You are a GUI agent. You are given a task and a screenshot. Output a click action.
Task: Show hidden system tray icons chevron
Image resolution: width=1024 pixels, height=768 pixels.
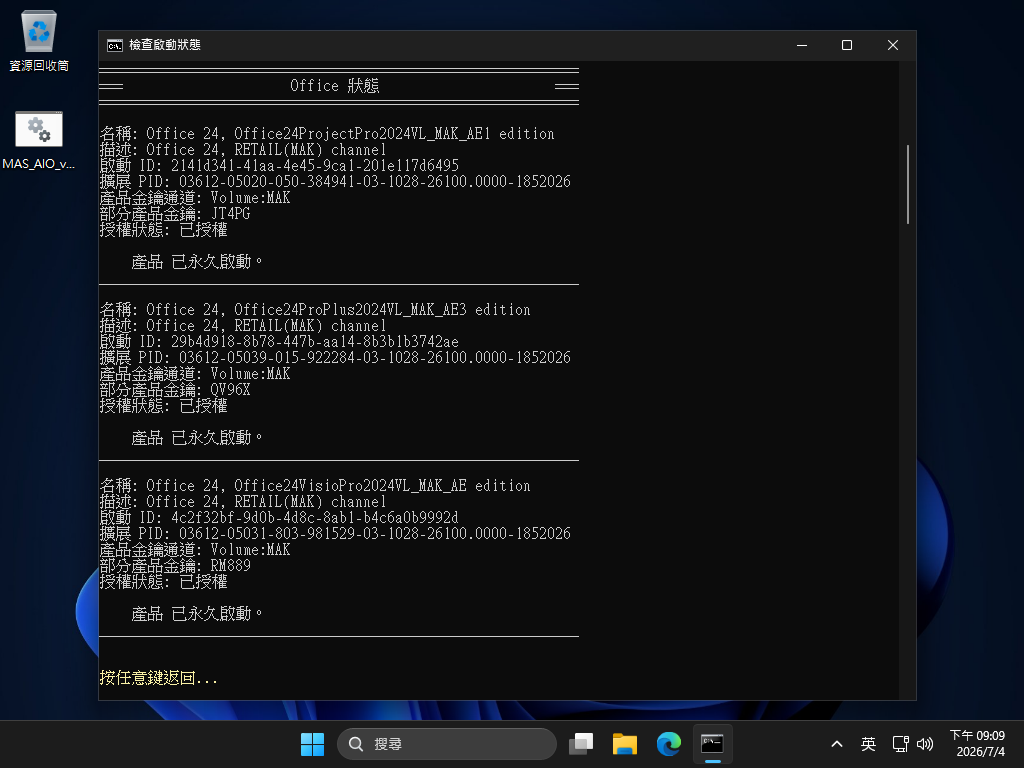tap(837, 744)
